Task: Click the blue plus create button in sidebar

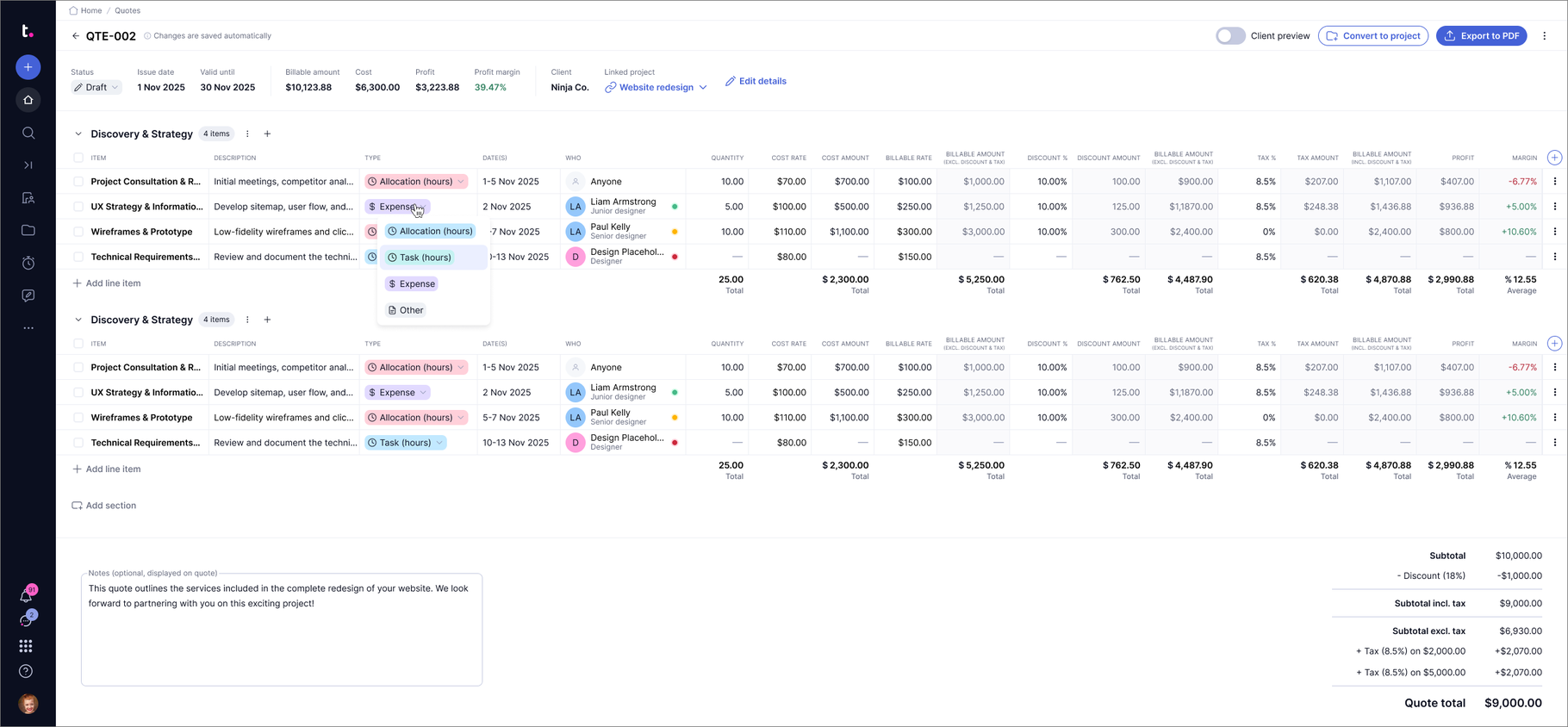Action: [x=28, y=67]
